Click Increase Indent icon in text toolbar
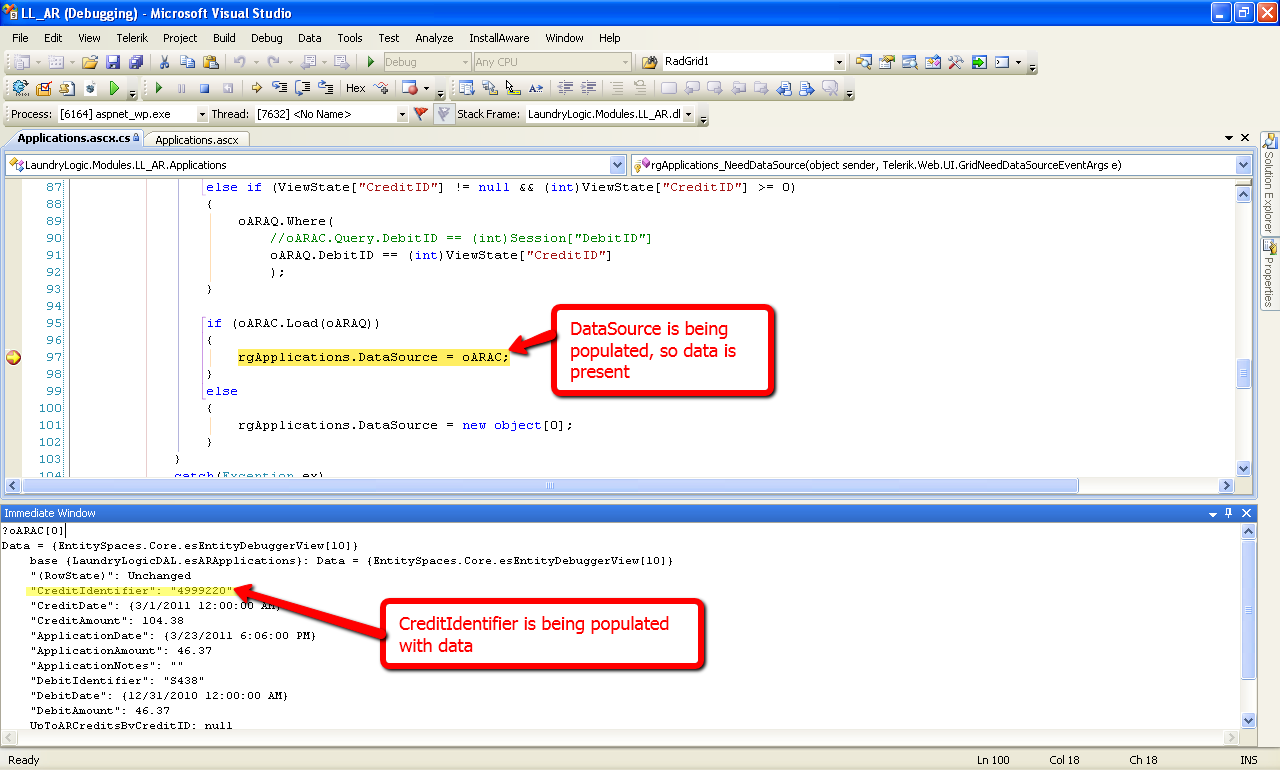The image size is (1280, 770). click(589, 88)
